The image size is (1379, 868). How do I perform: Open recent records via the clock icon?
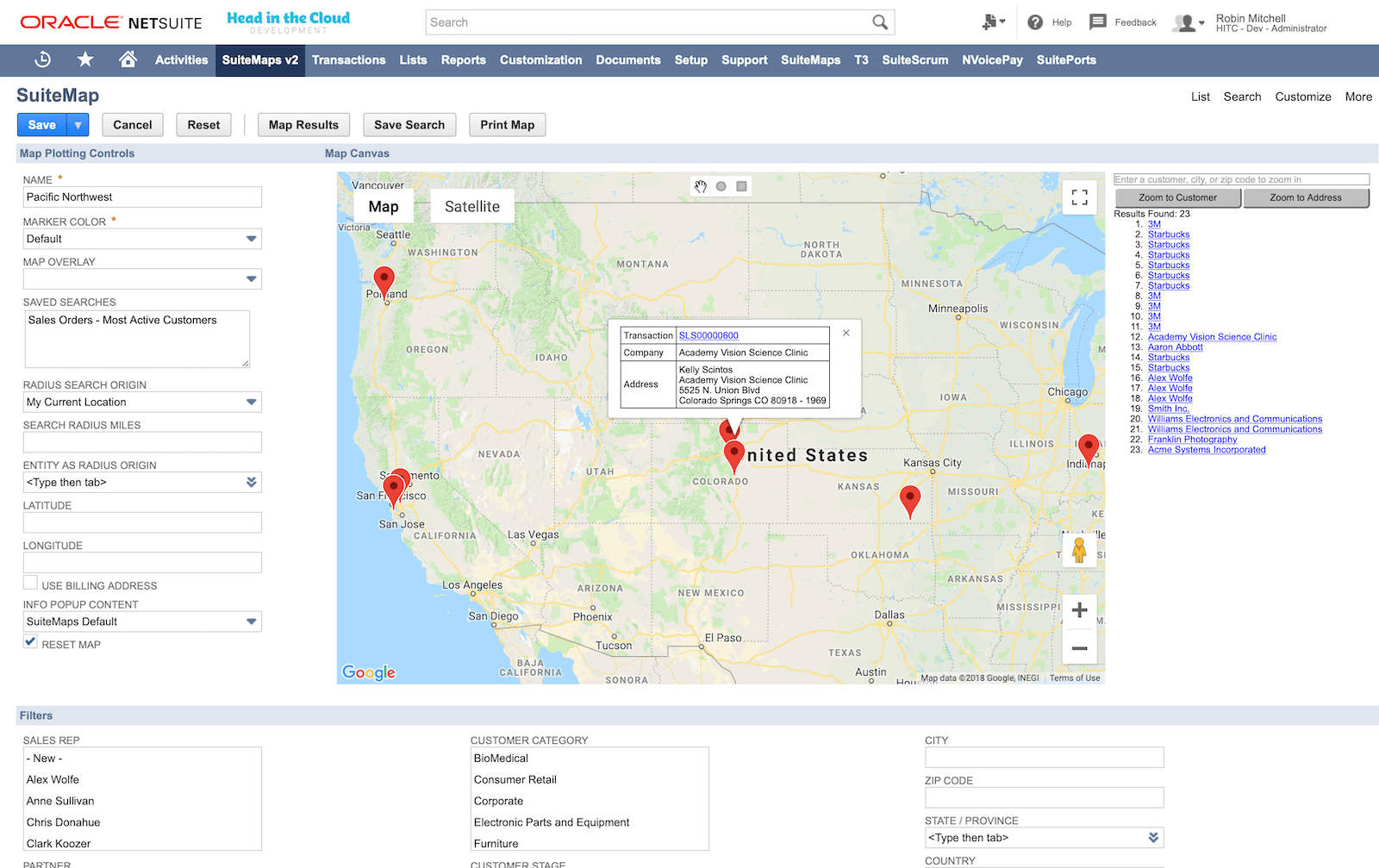coord(42,59)
